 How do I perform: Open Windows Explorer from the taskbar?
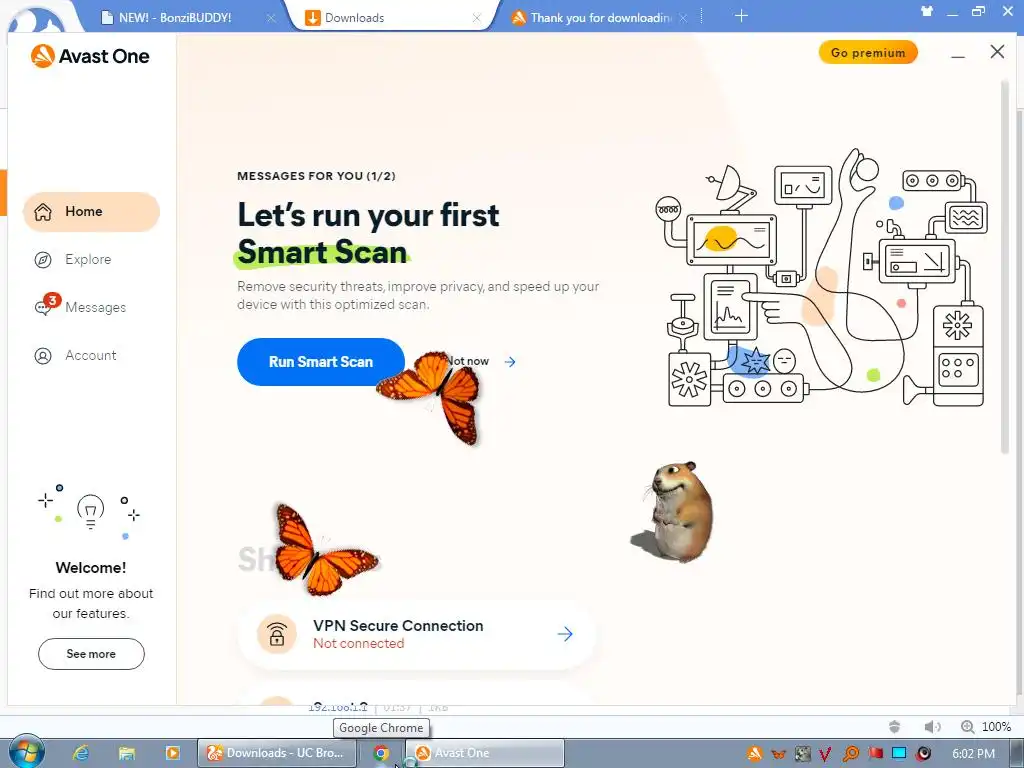[127, 753]
